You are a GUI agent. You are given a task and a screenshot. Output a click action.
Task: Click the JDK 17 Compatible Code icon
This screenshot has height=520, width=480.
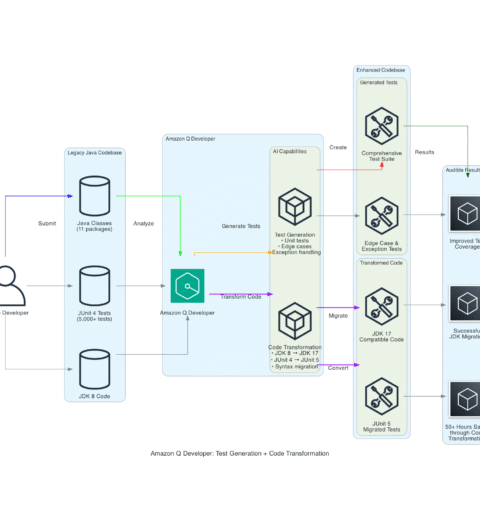coord(382,306)
